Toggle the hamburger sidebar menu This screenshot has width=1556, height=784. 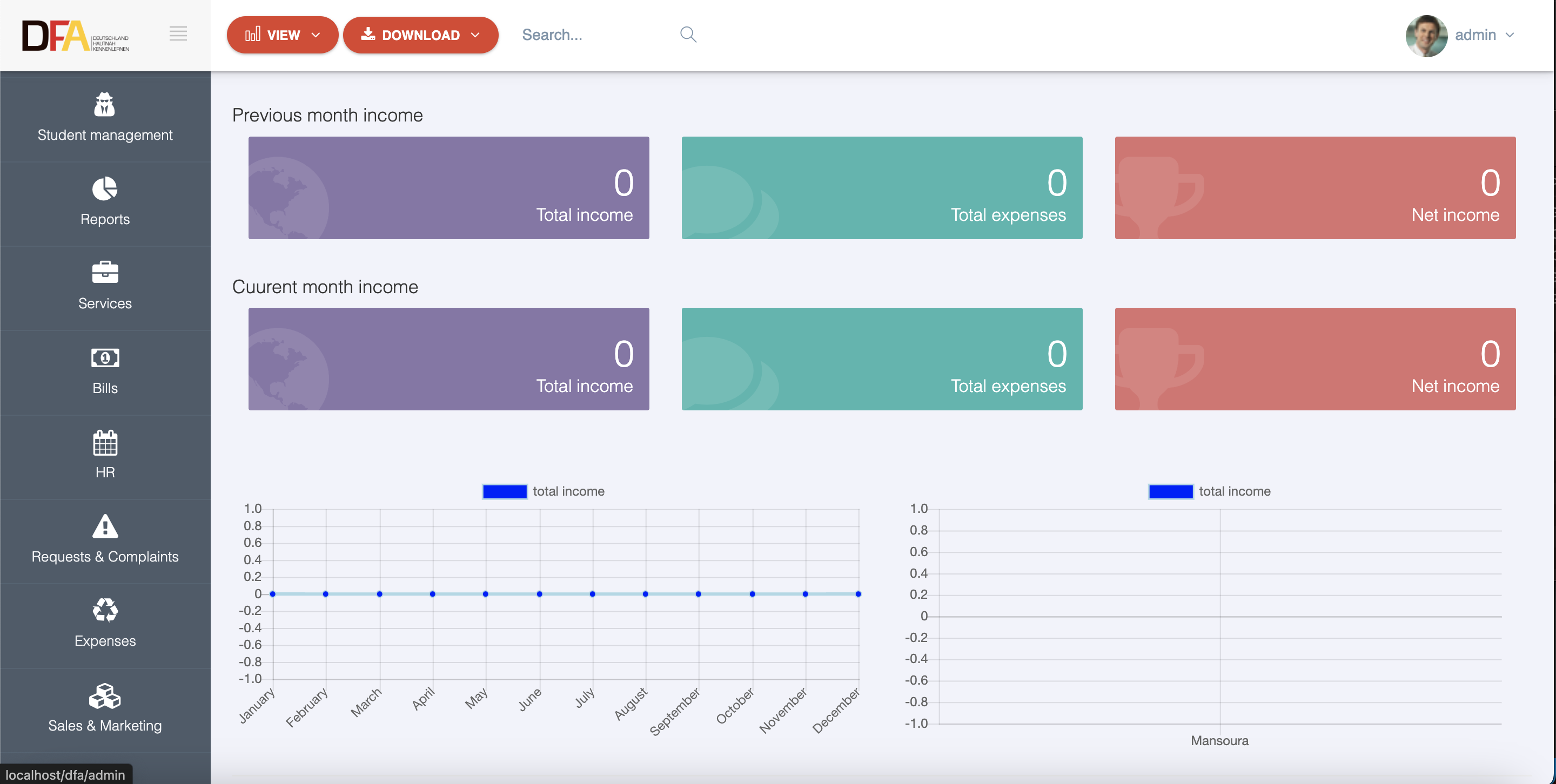click(178, 34)
